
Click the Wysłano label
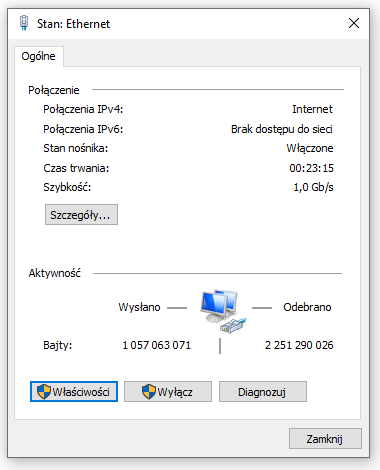point(139,307)
